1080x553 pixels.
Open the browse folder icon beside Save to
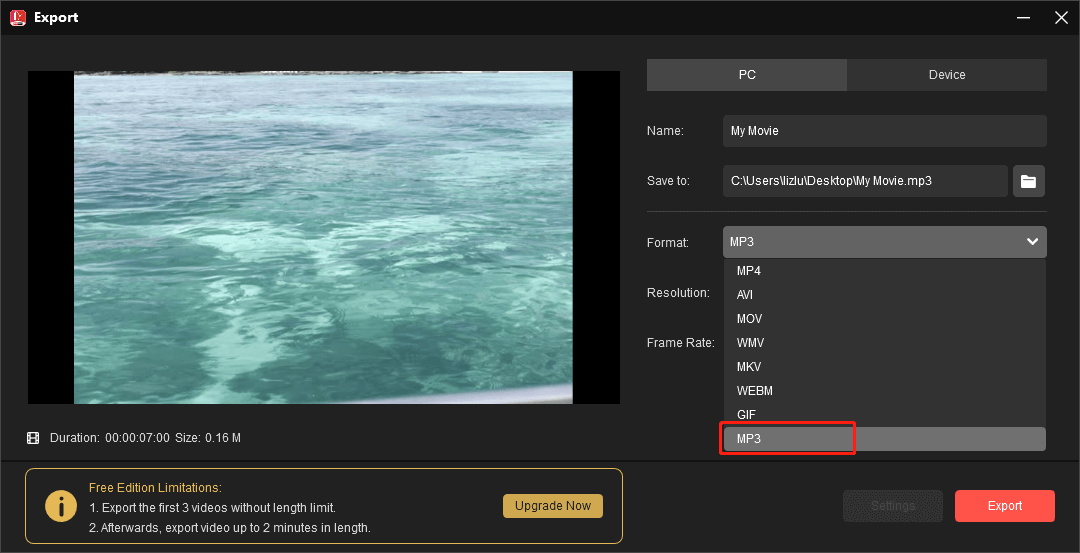tap(1028, 181)
